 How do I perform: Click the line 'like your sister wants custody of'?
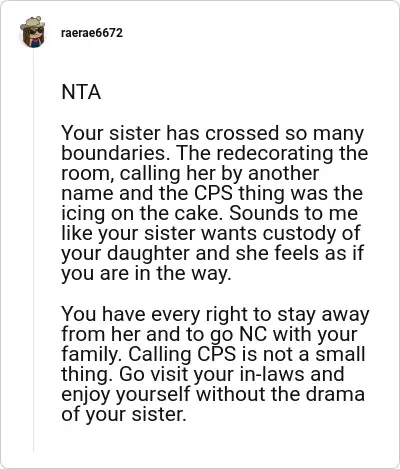[211, 233]
